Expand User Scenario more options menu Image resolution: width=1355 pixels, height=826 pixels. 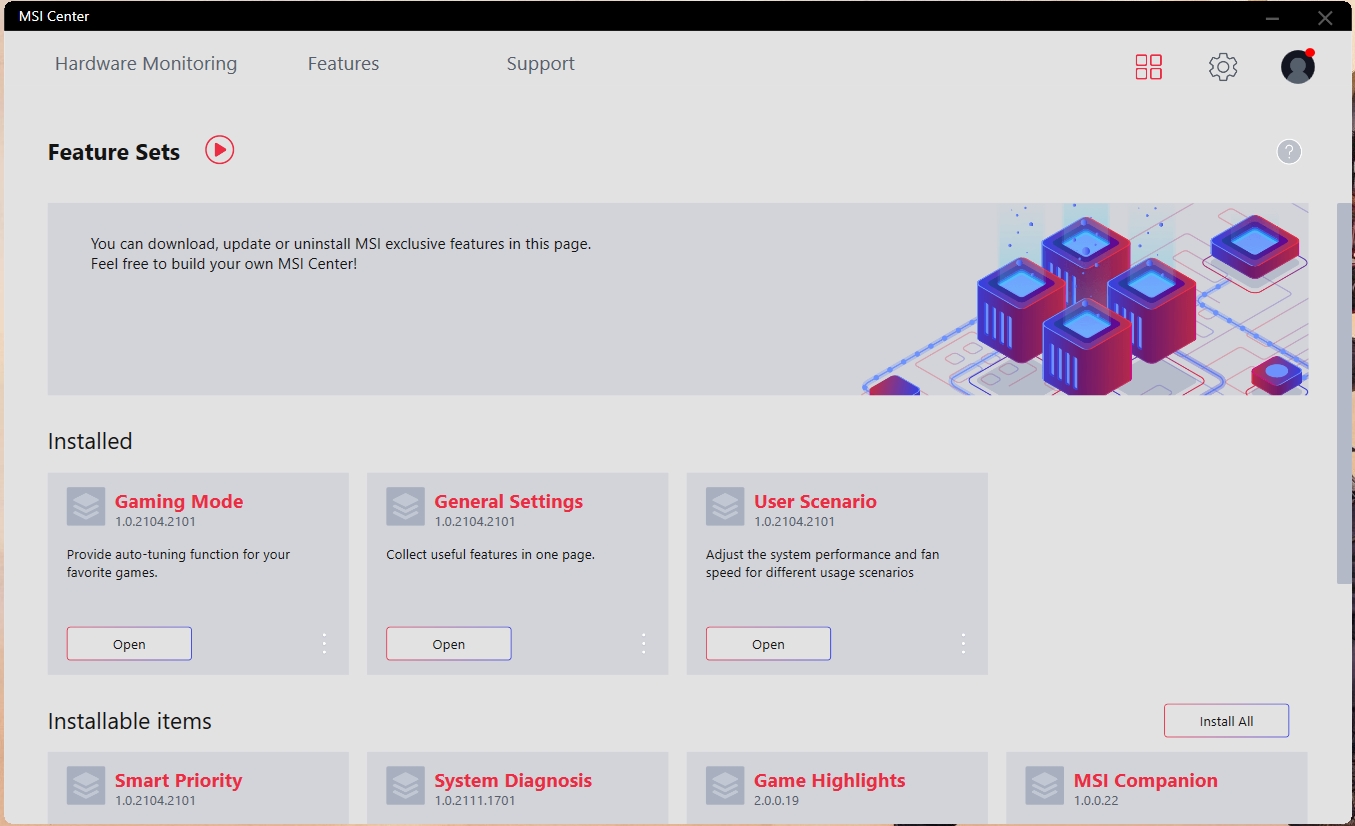[x=963, y=643]
